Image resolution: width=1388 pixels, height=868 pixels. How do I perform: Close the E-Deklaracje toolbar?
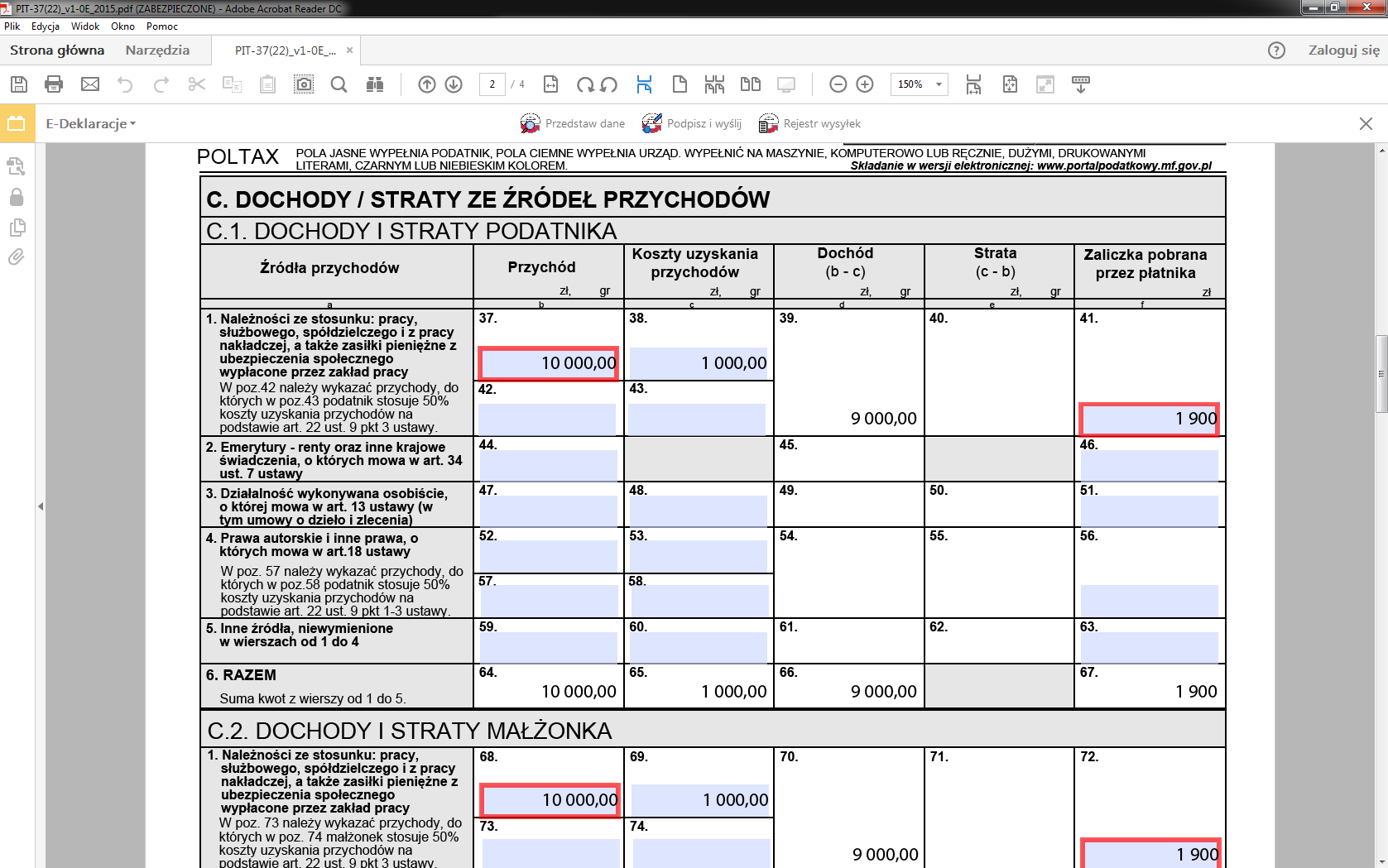(1366, 123)
